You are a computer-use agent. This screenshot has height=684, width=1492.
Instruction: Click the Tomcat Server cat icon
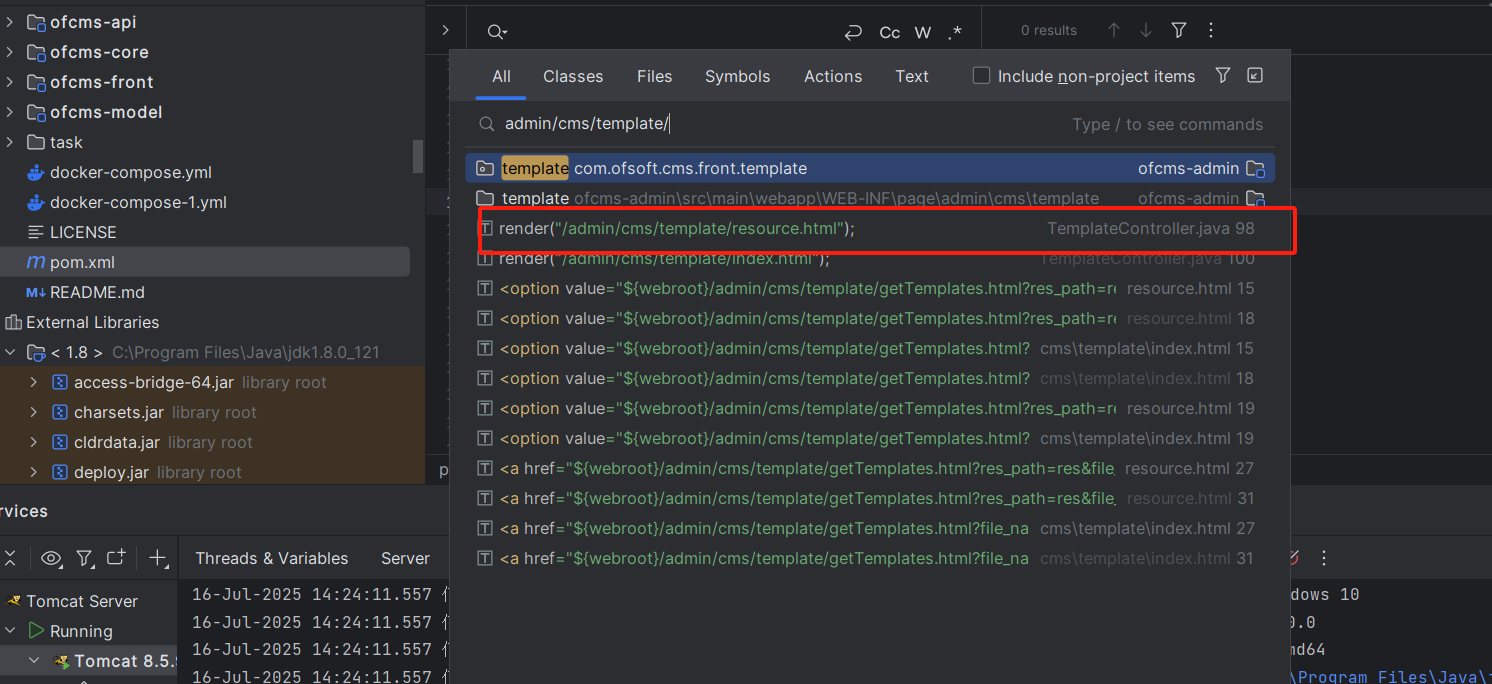[x=14, y=601]
